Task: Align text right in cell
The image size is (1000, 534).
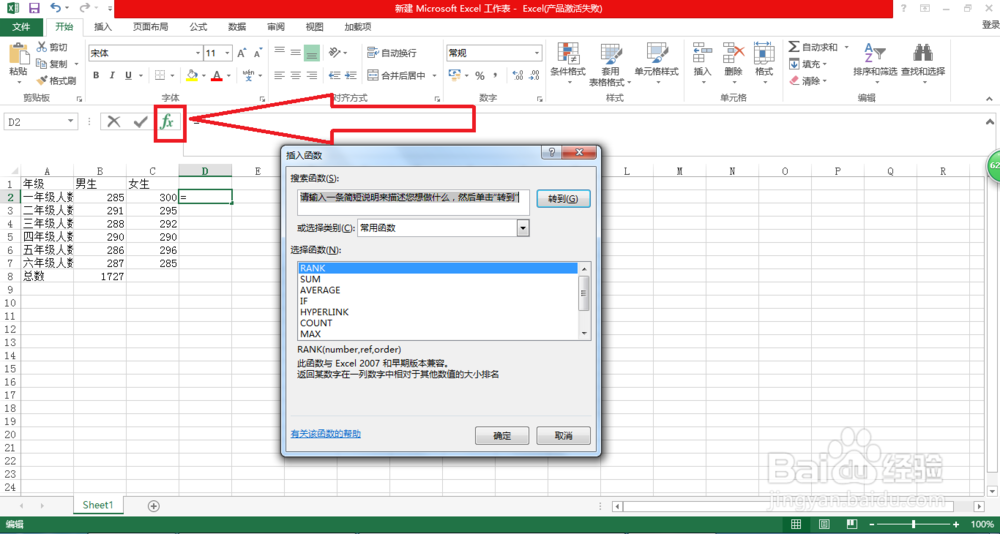Action: tap(311, 75)
